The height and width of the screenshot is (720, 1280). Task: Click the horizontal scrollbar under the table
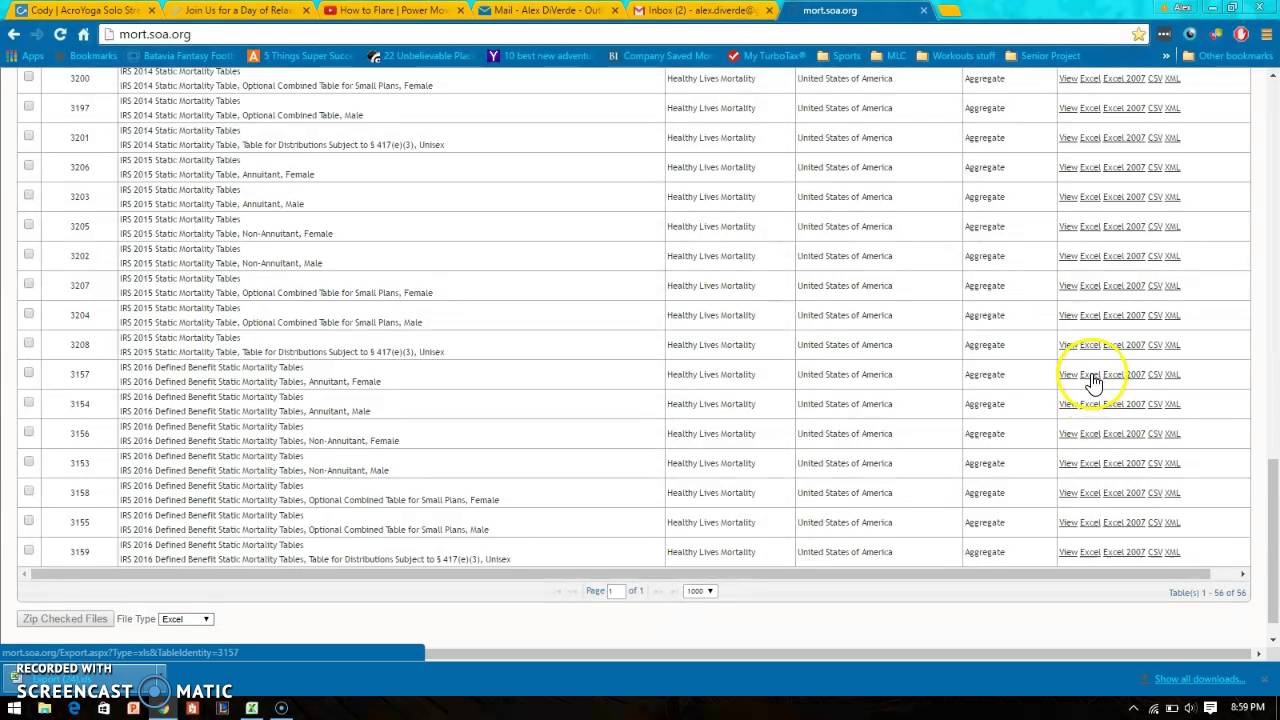coord(621,574)
